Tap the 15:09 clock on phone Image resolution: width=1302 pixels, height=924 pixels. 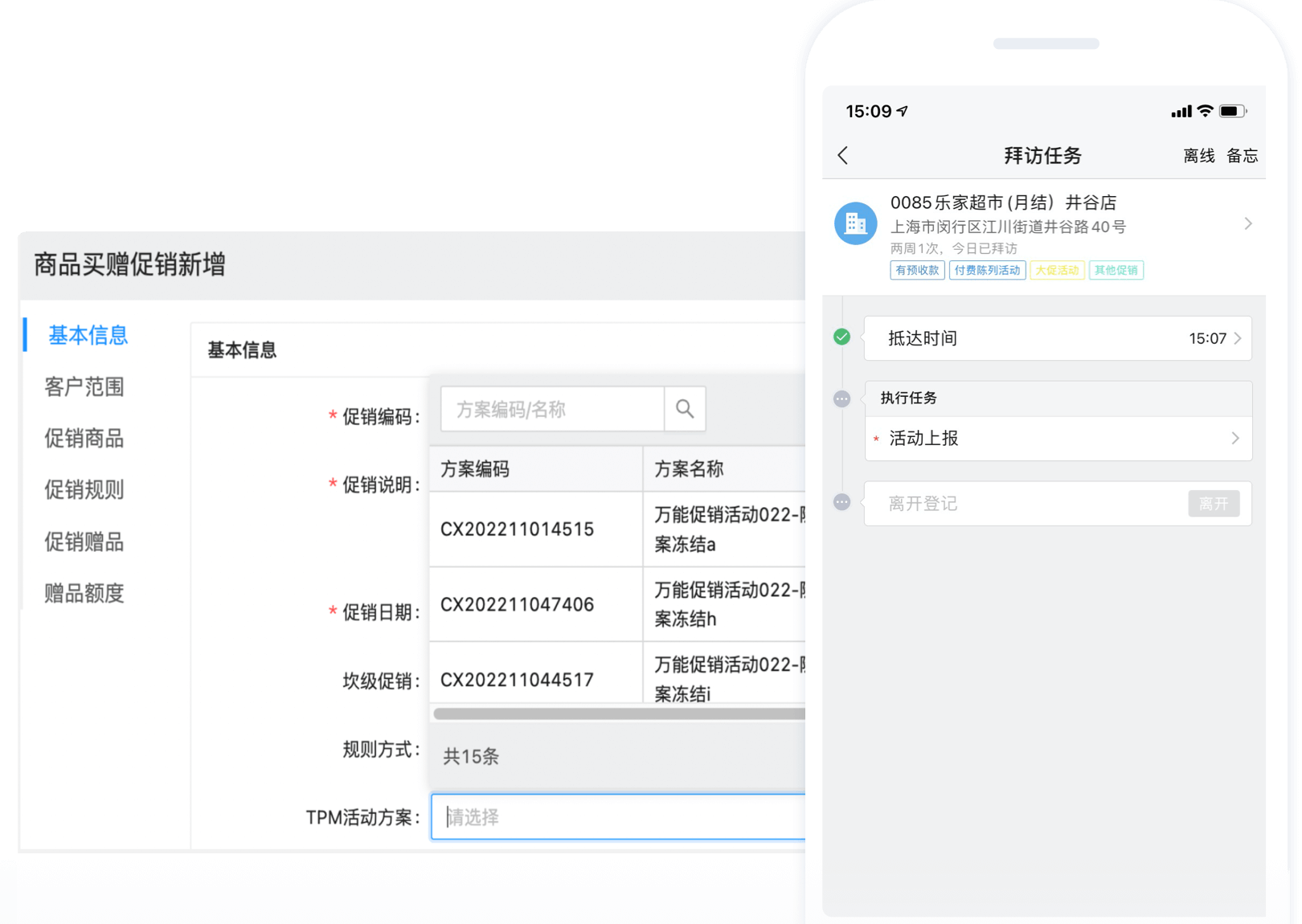869,112
